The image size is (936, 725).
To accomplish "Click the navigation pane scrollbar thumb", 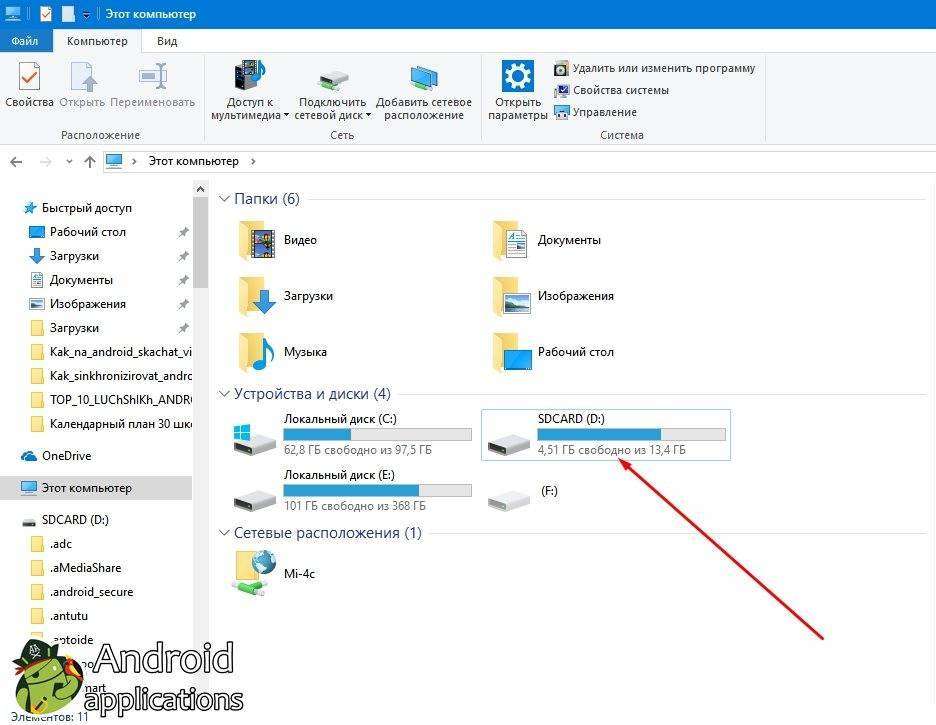I will (x=201, y=242).
